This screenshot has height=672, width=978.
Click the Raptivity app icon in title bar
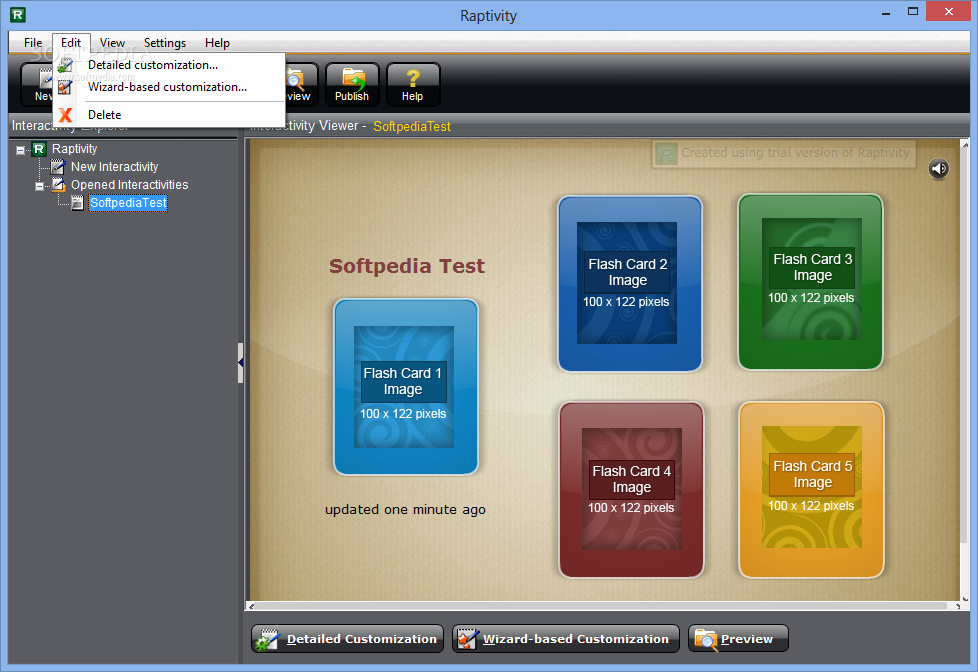point(17,14)
